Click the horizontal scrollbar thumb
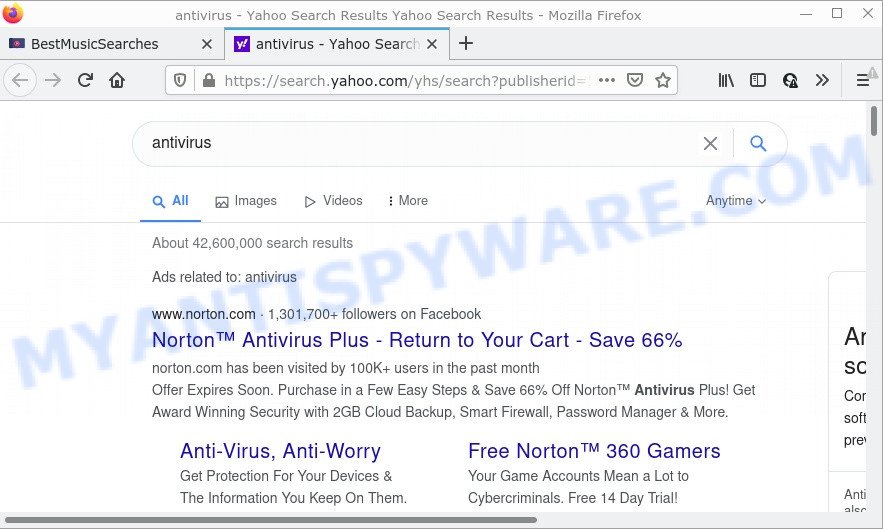 point(270,520)
